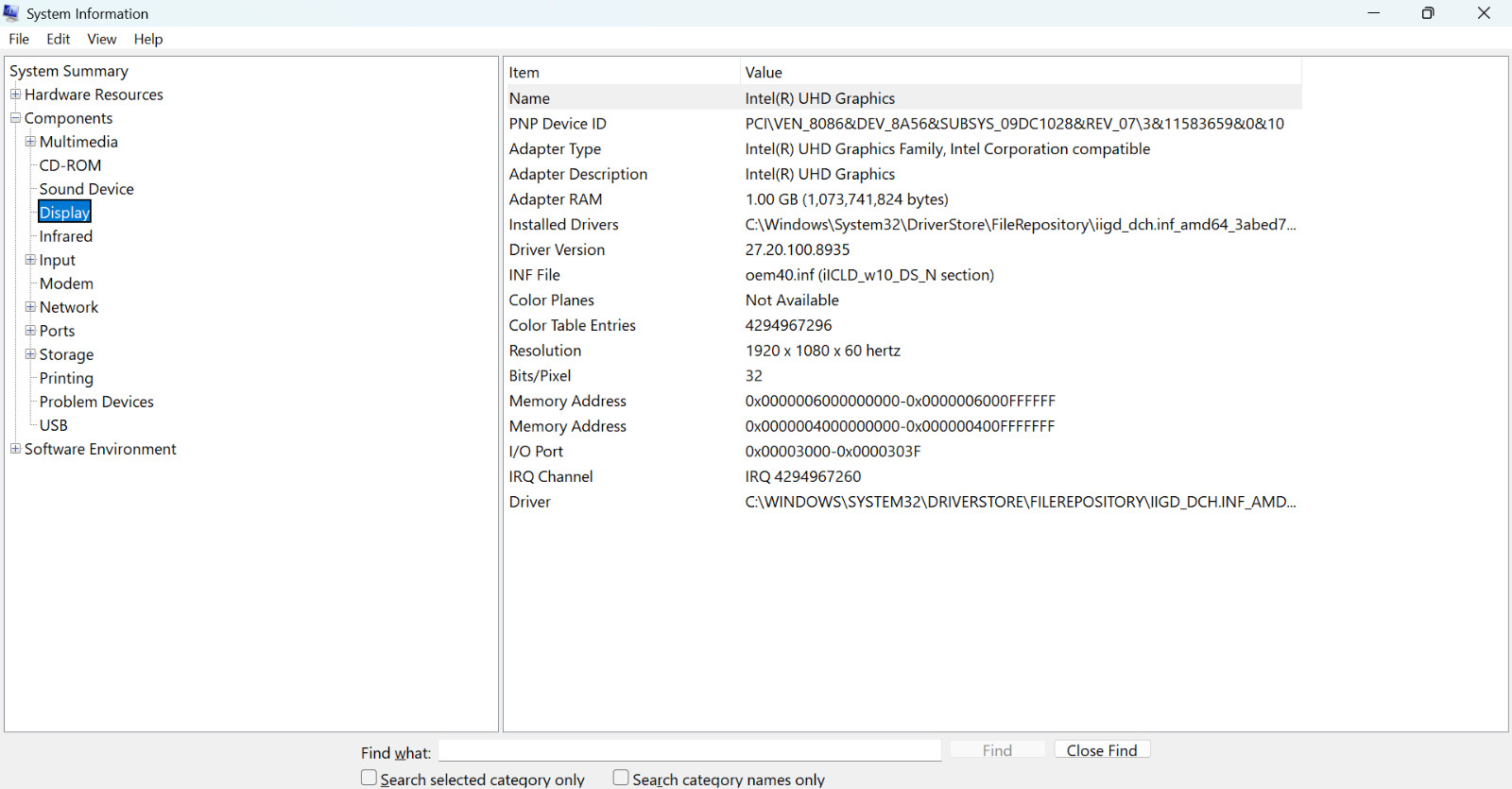1512x789 pixels.
Task: Expand the Hardware Resources node
Action: (15, 94)
